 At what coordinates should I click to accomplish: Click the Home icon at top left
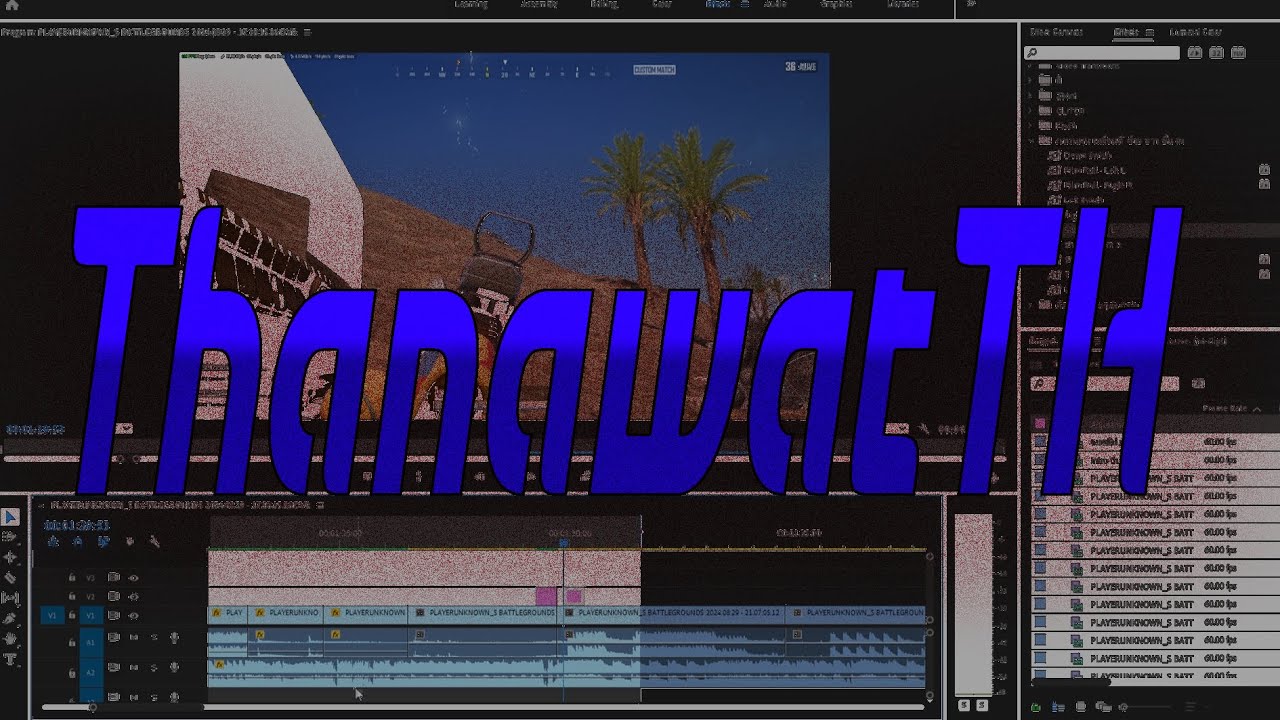[11, 5]
